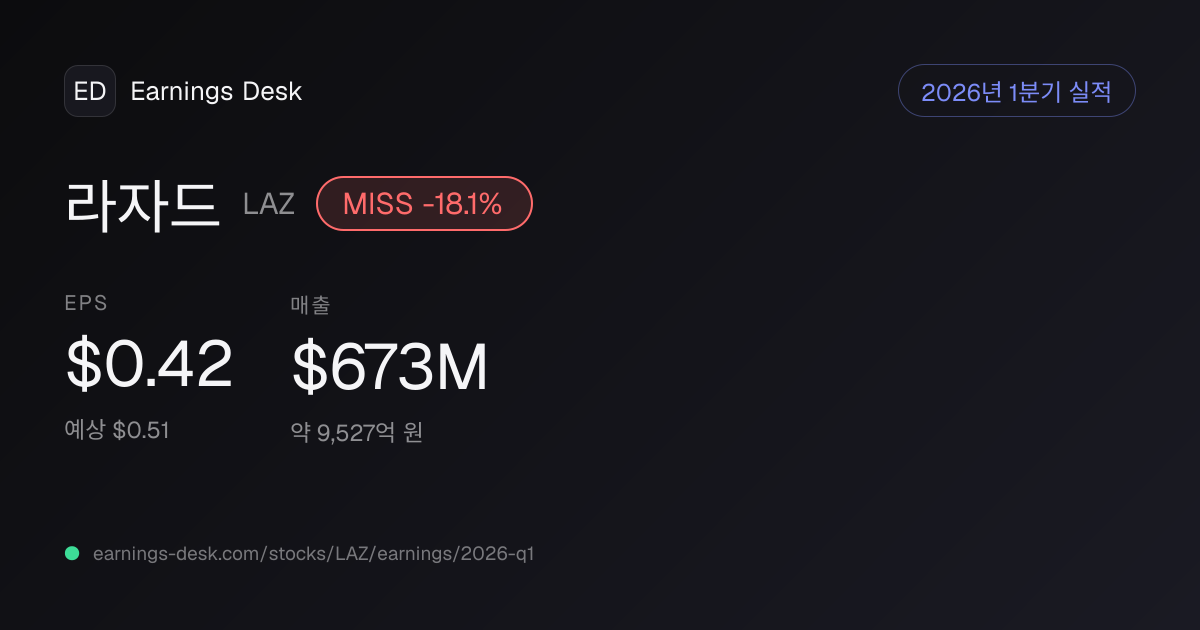Click the ED logo icon
The width and height of the screenshot is (1200, 630).
pyautogui.click(x=90, y=91)
